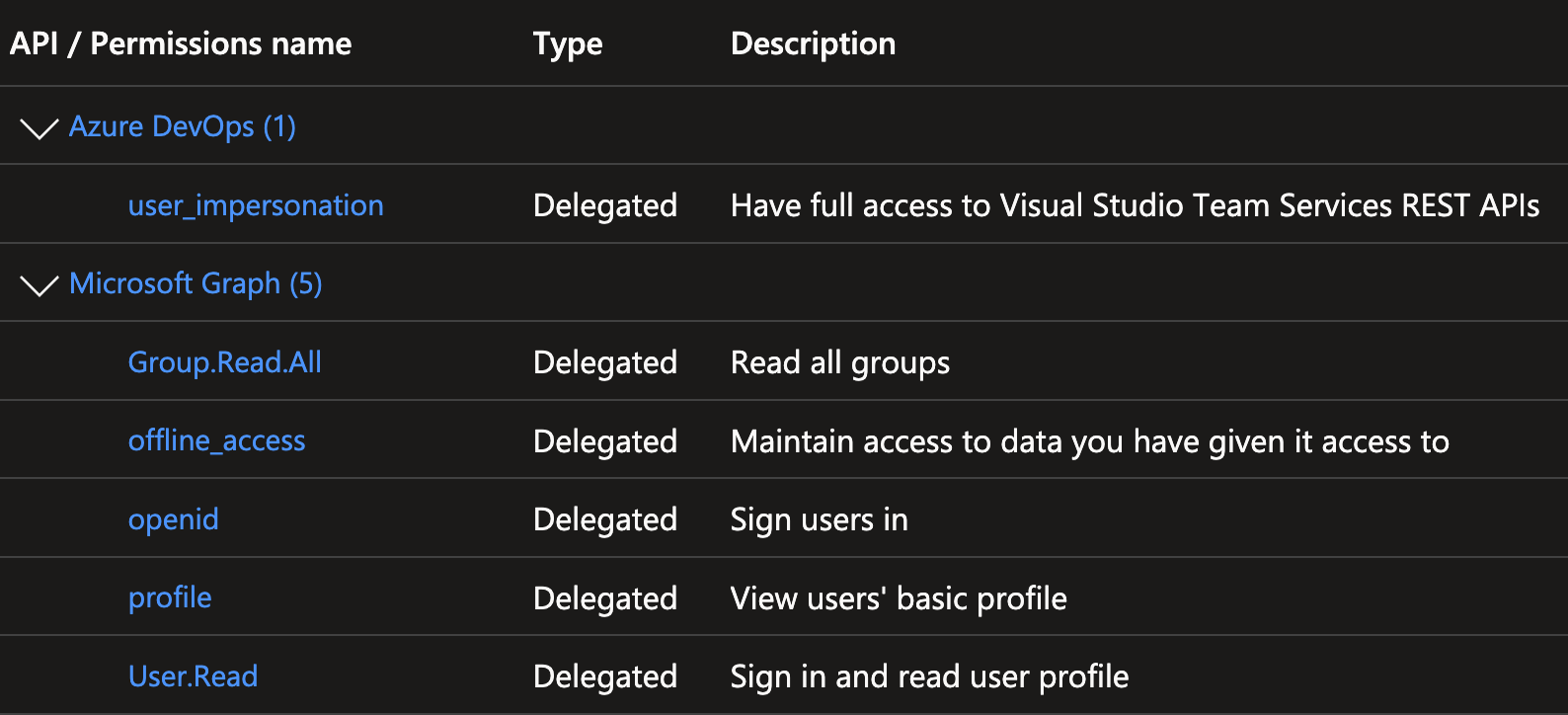Click the Azure DevOps (1) group label
The image size is (1568, 715).
tap(182, 126)
